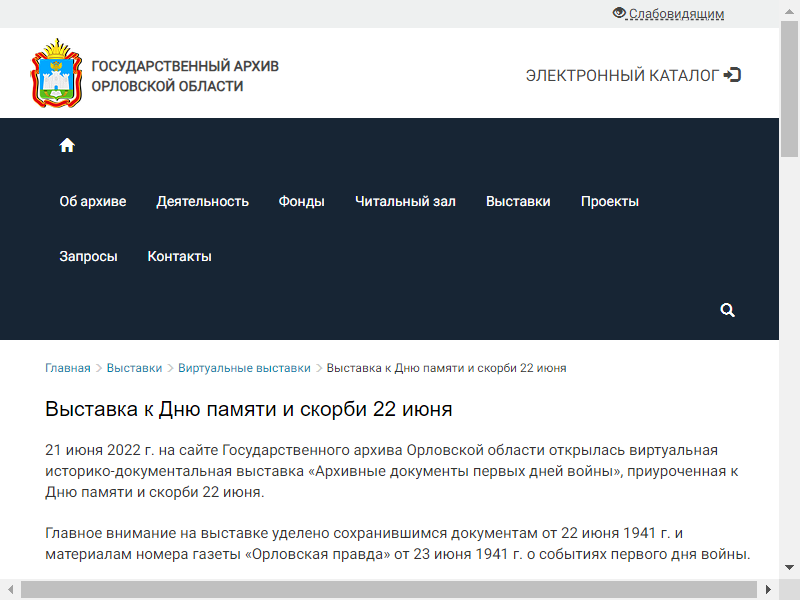The height and width of the screenshot is (600, 800).
Task: Click the vertical scrollbar down arrow
Action: (x=789, y=567)
